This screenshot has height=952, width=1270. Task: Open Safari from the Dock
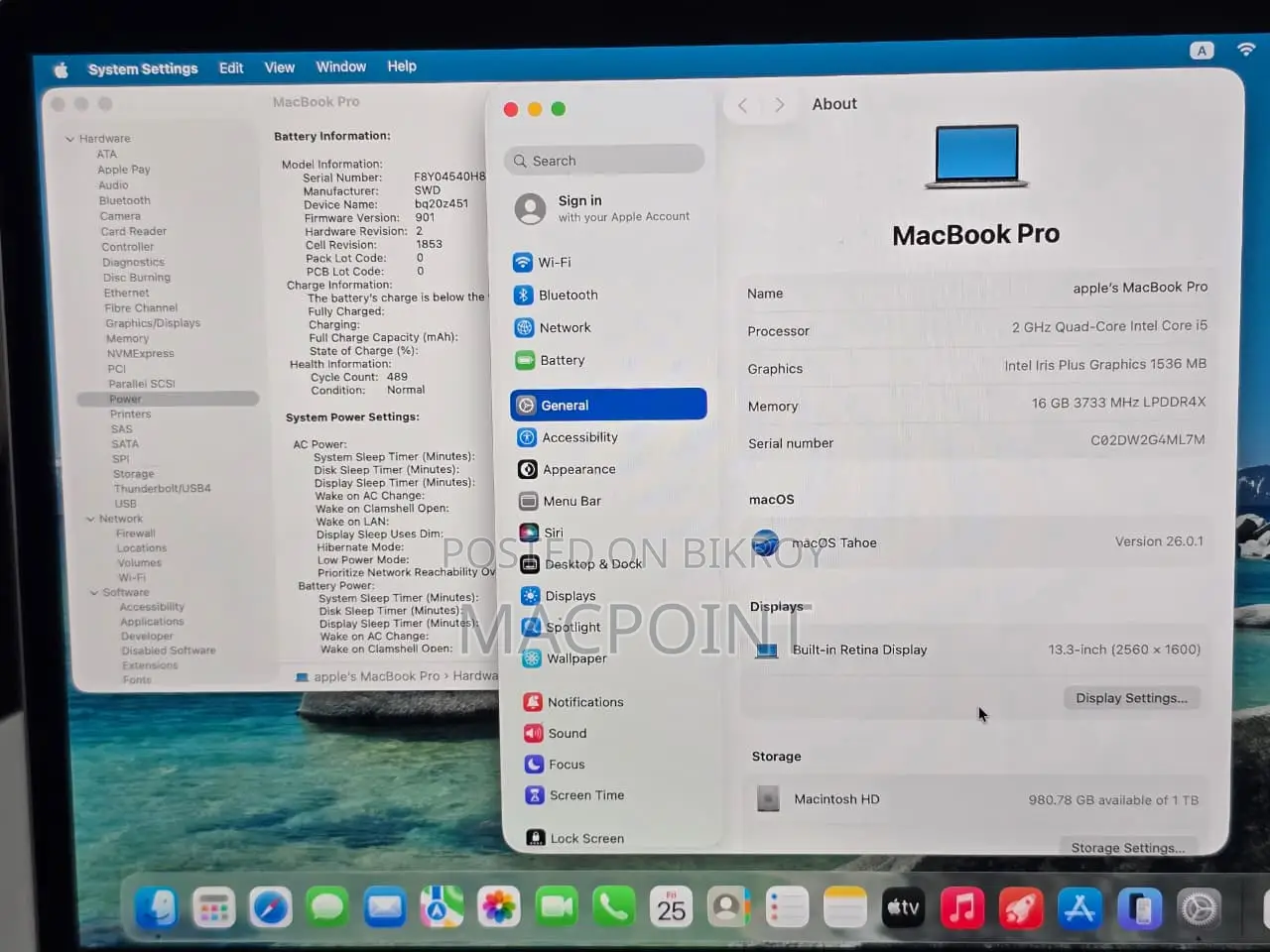click(270, 907)
